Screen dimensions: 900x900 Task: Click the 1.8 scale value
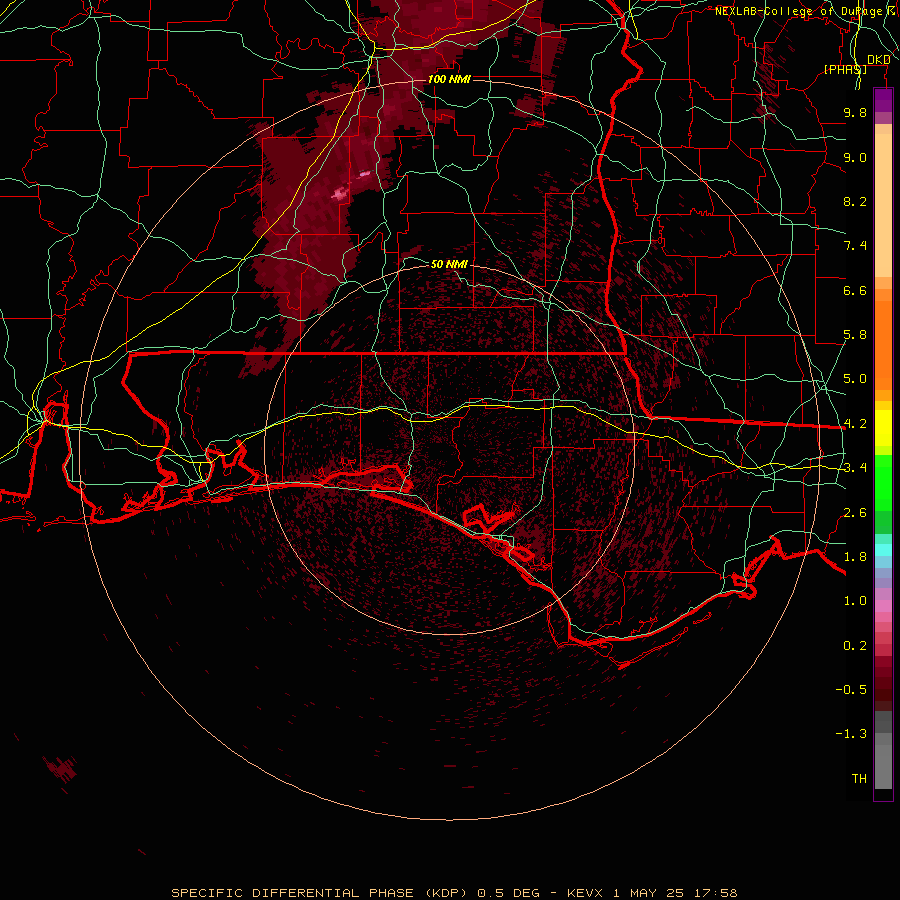[x=855, y=557]
